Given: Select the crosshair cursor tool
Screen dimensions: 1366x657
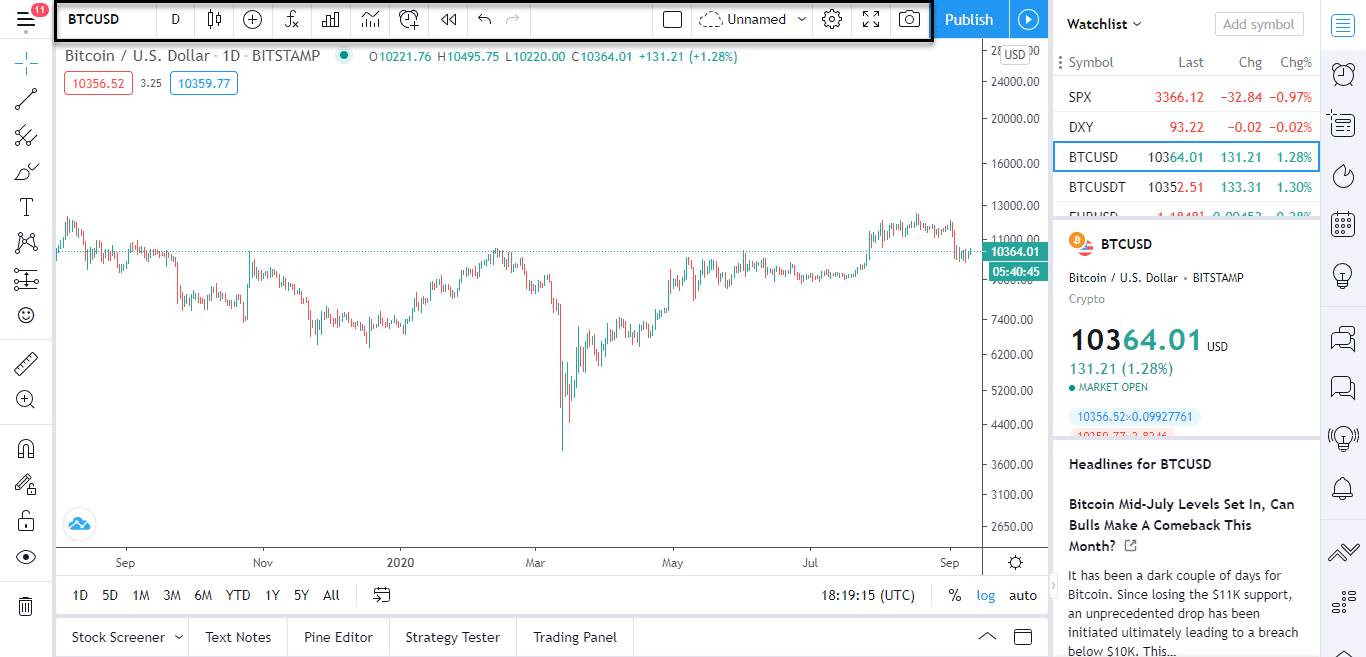Looking at the screenshot, I should click(26, 64).
